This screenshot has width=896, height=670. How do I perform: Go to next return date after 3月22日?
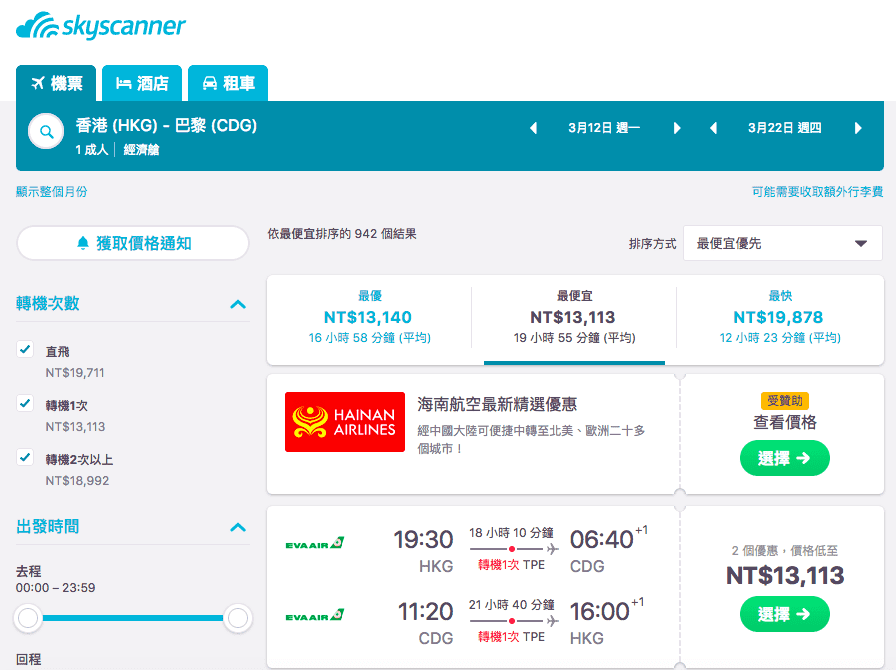click(858, 128)
